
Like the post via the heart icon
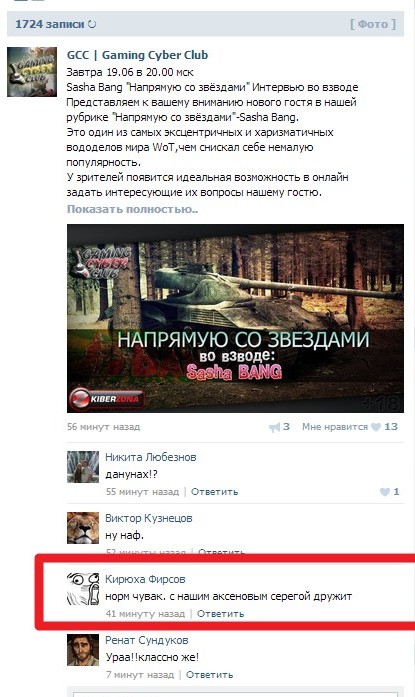coord(376,427)
